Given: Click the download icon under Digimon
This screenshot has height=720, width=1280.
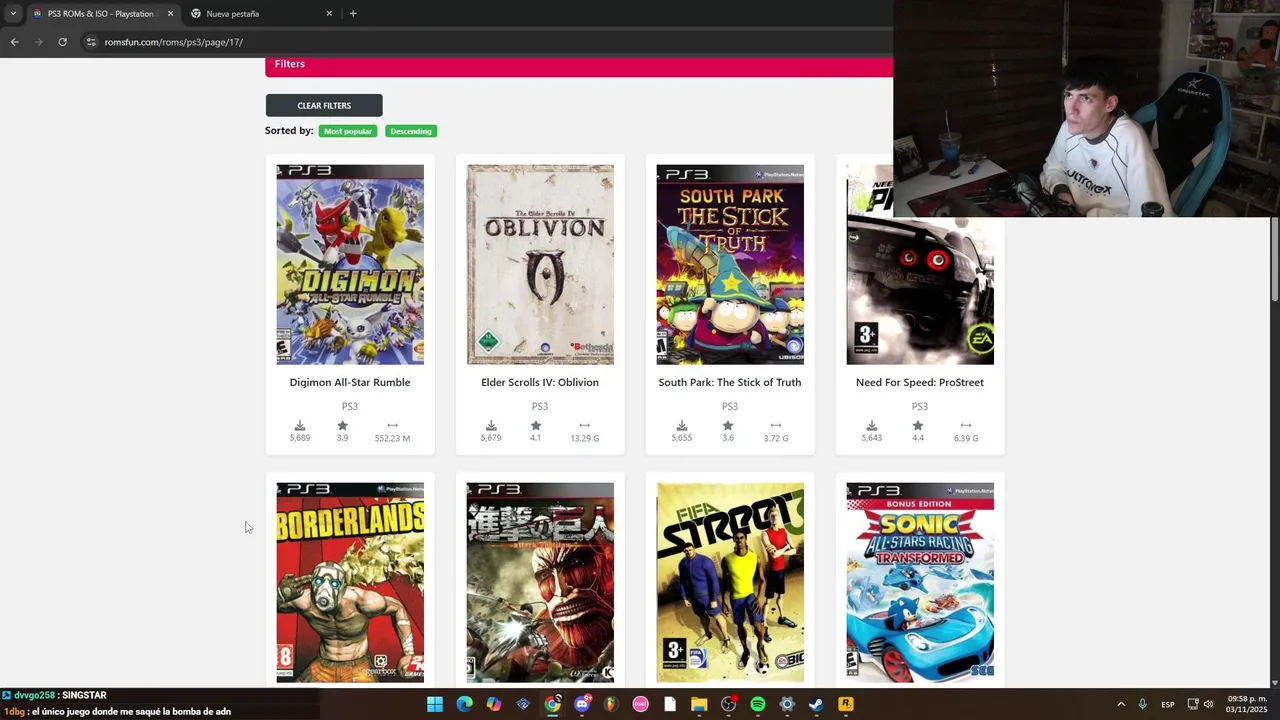Looking at the screenshot, I should (300, 426).
